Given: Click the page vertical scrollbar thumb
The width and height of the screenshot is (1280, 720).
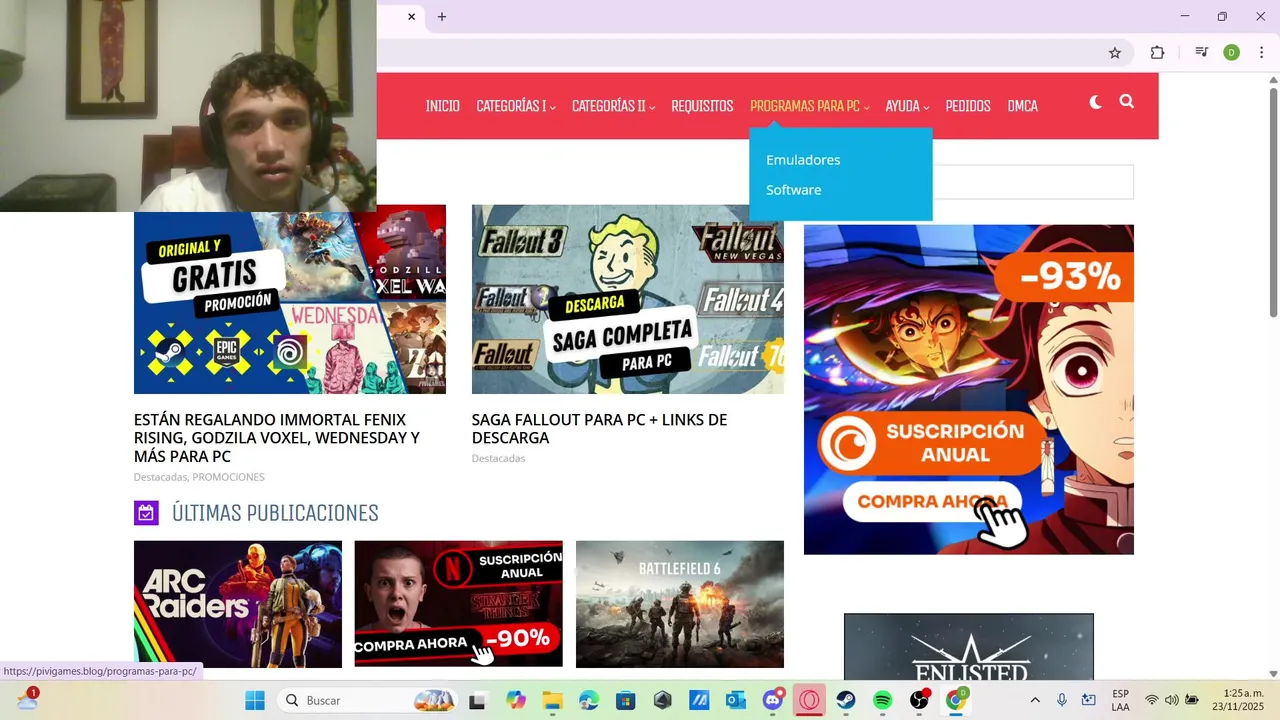Looking at the screenshot, I should click(1273, 203).
